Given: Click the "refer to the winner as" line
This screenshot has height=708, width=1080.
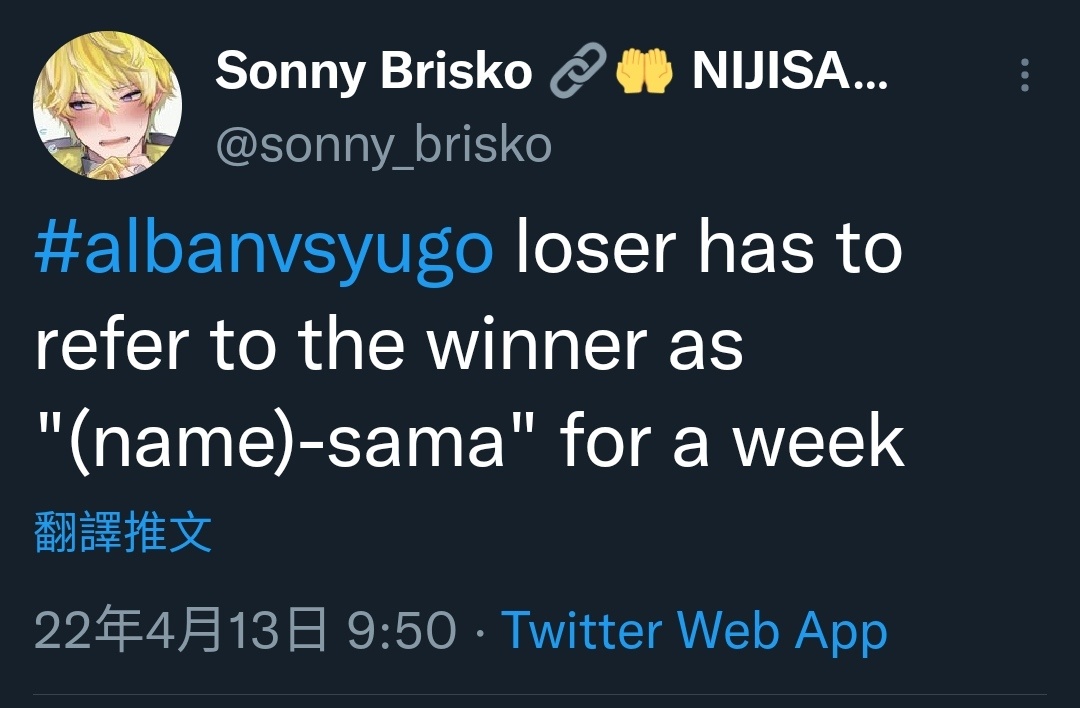Looking at the screenshot, I should coord(389,344).
